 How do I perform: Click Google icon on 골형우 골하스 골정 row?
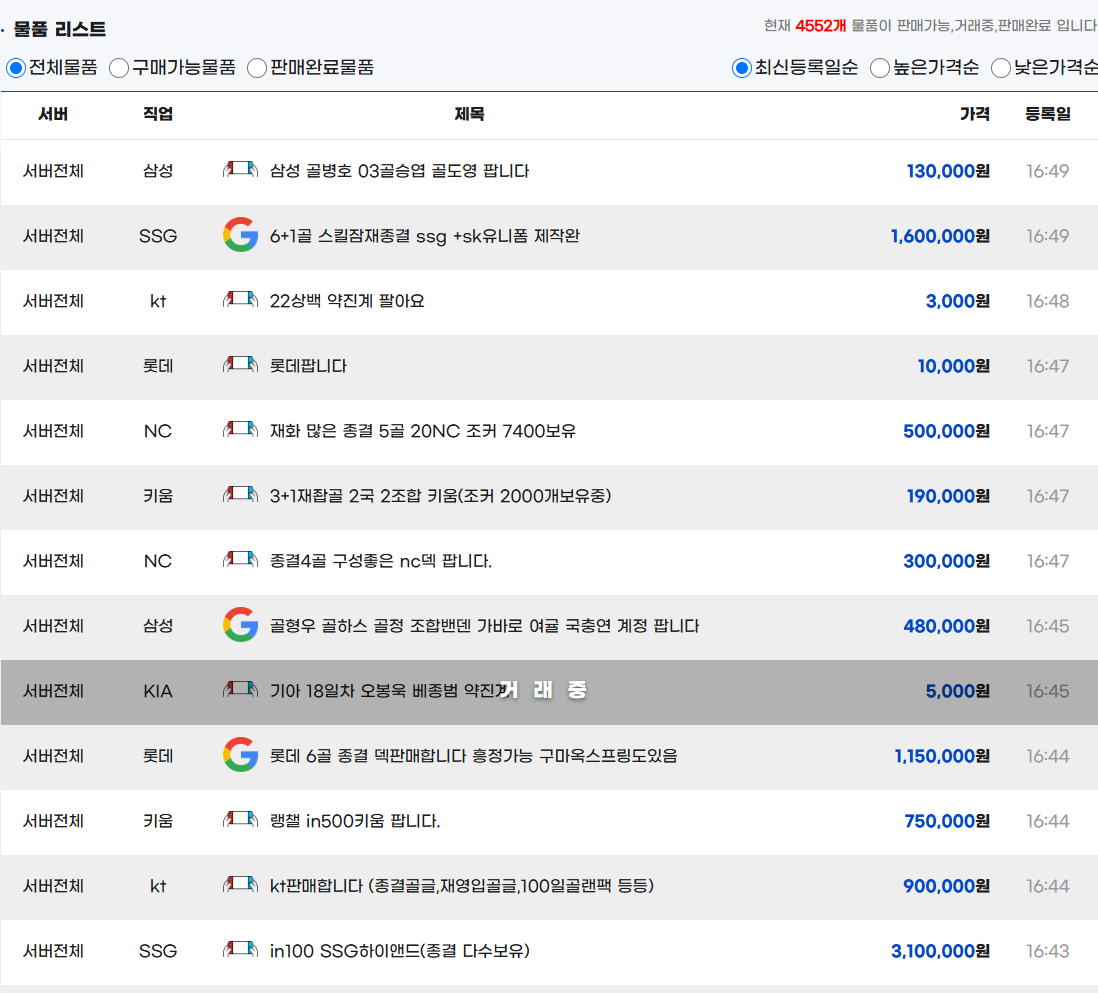240,625
